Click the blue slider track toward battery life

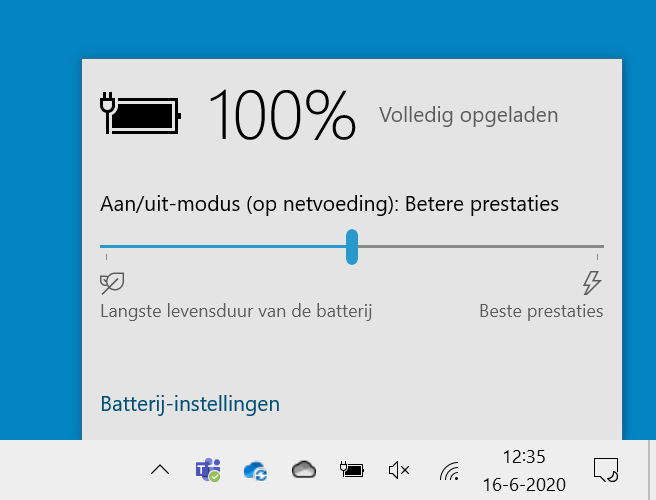click(223, 246)
